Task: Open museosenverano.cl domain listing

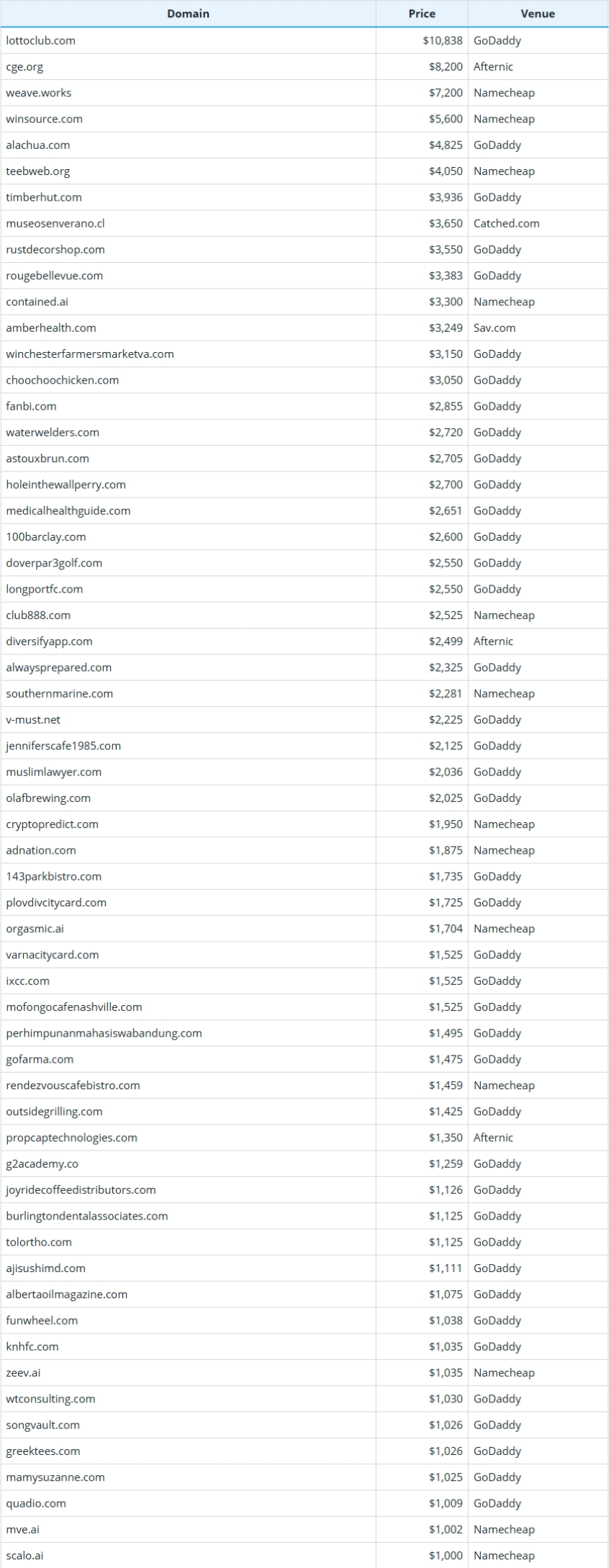Action: [55, 223]
